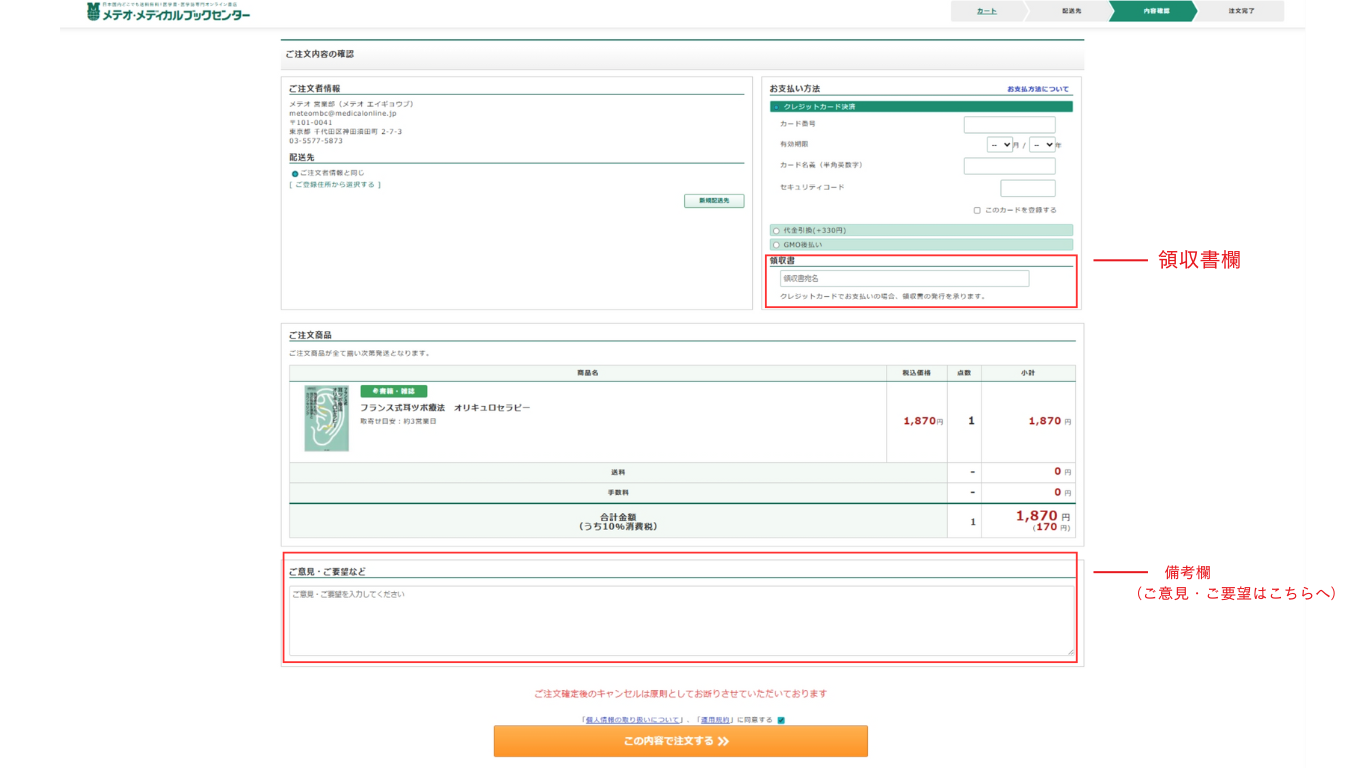The width and height of the screenshot is (1366, 768).
Task: Click the book cover thumbnail image
Action: pos(327,418)
